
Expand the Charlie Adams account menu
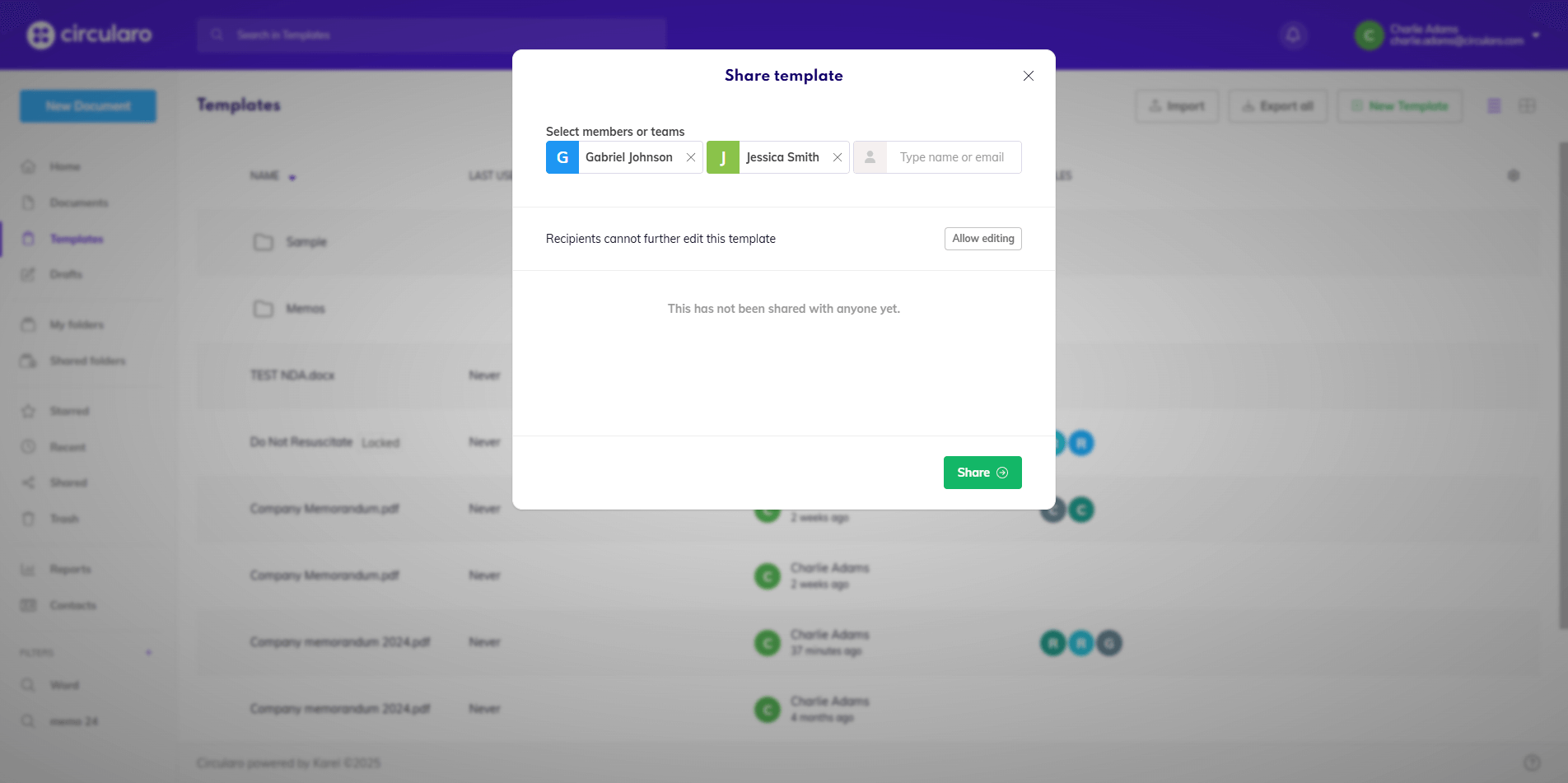pyautogui.click(x=1535, y=35)
